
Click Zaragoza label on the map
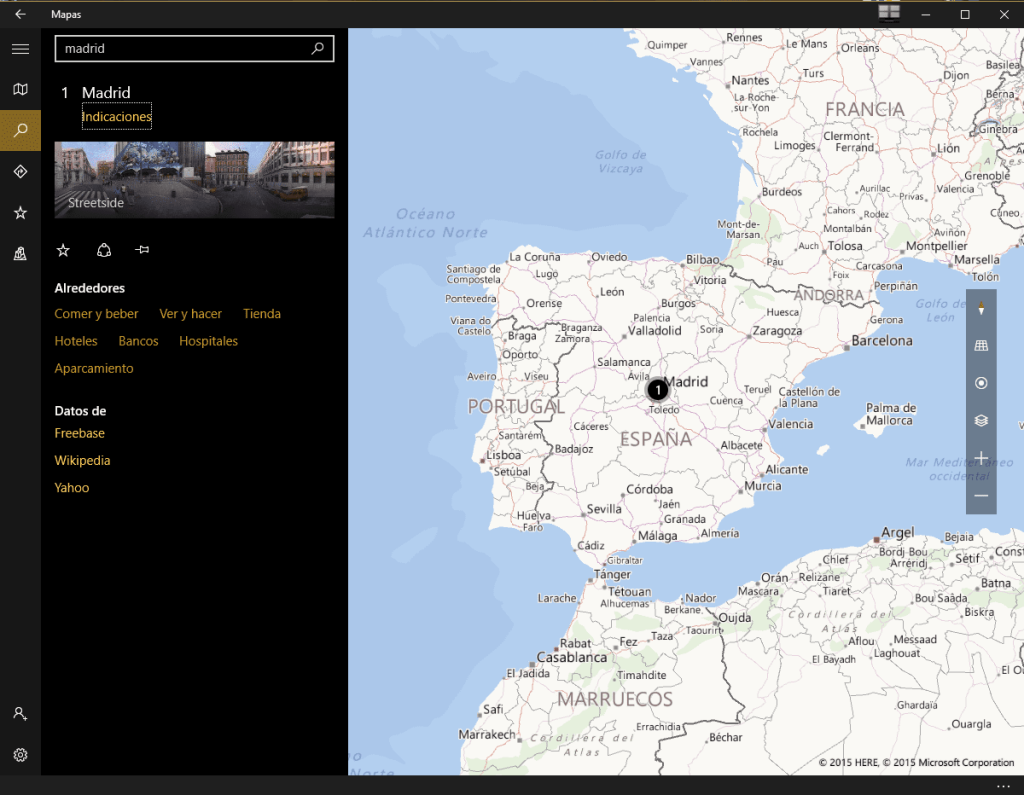[x=777, y=331]
